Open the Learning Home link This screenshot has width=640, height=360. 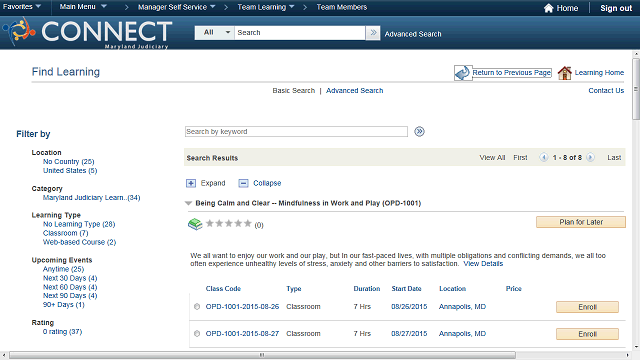coord(599,73)
